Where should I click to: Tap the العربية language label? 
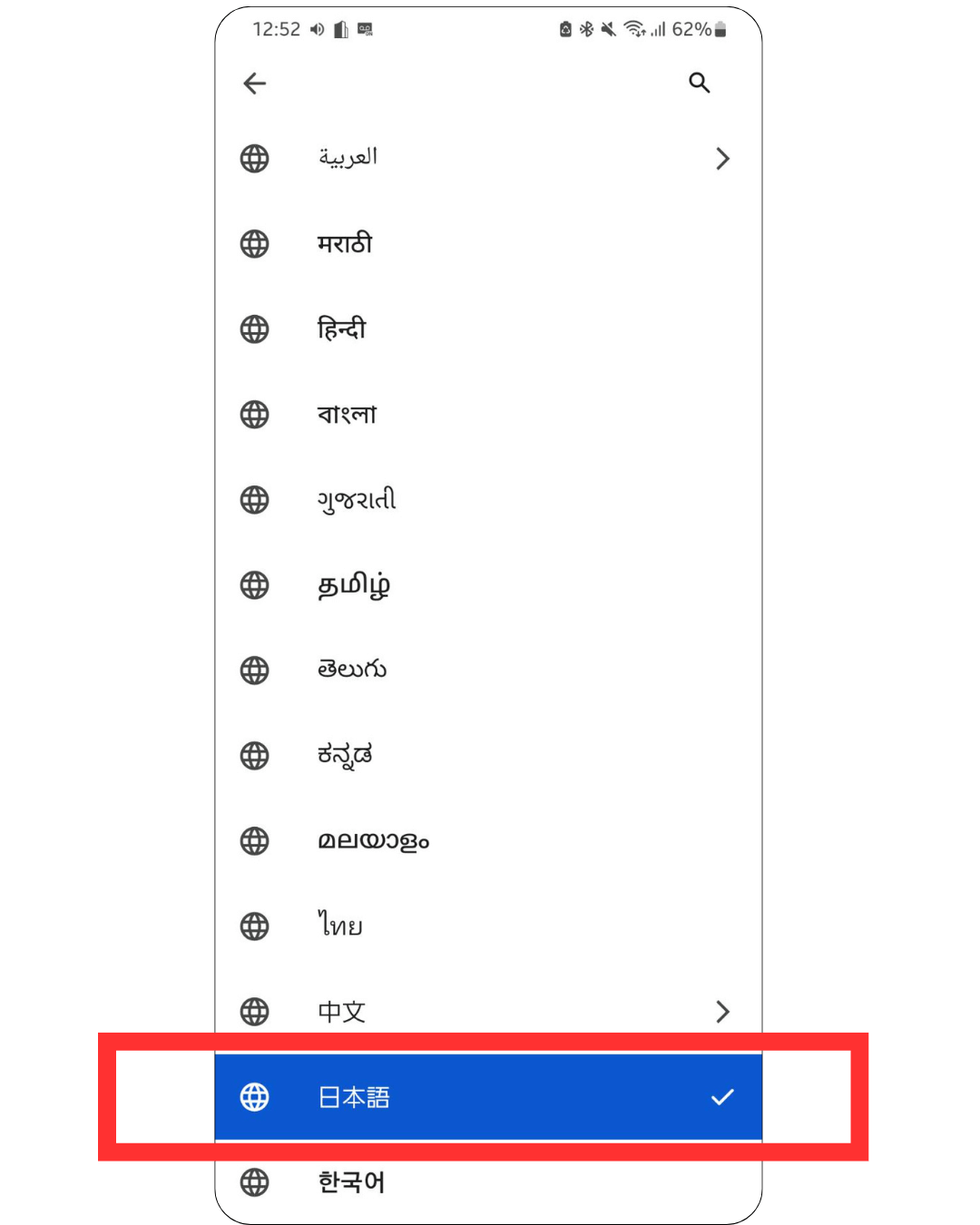[x=348, y=157]
